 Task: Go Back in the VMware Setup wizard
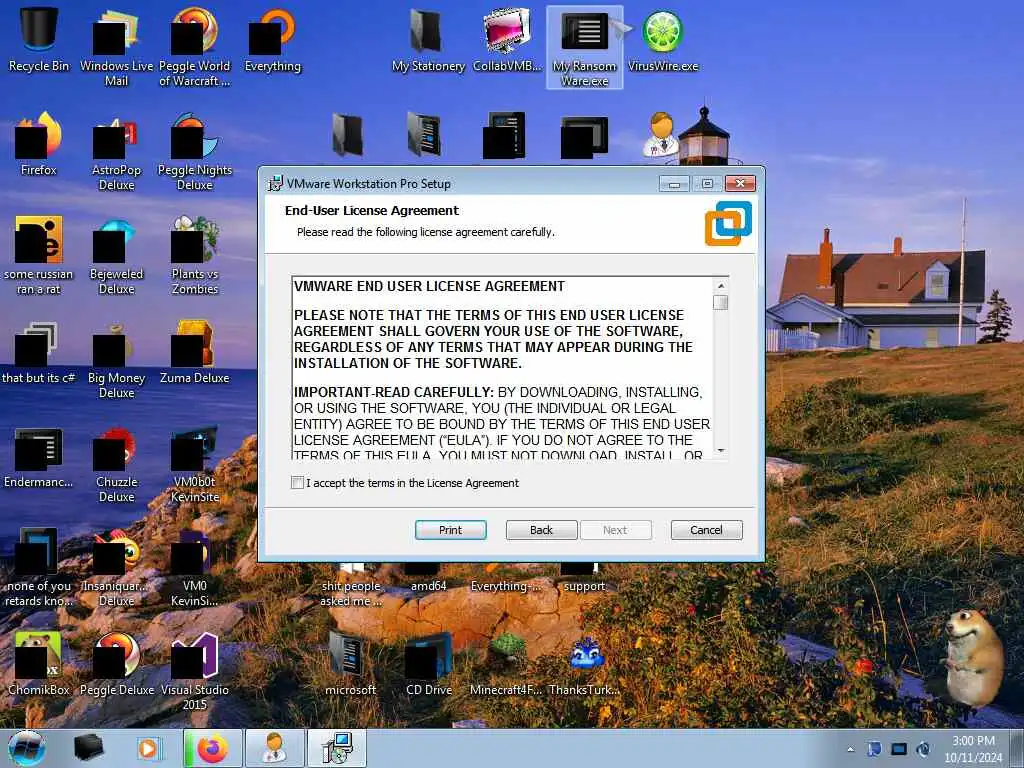[x=541, y=530]
